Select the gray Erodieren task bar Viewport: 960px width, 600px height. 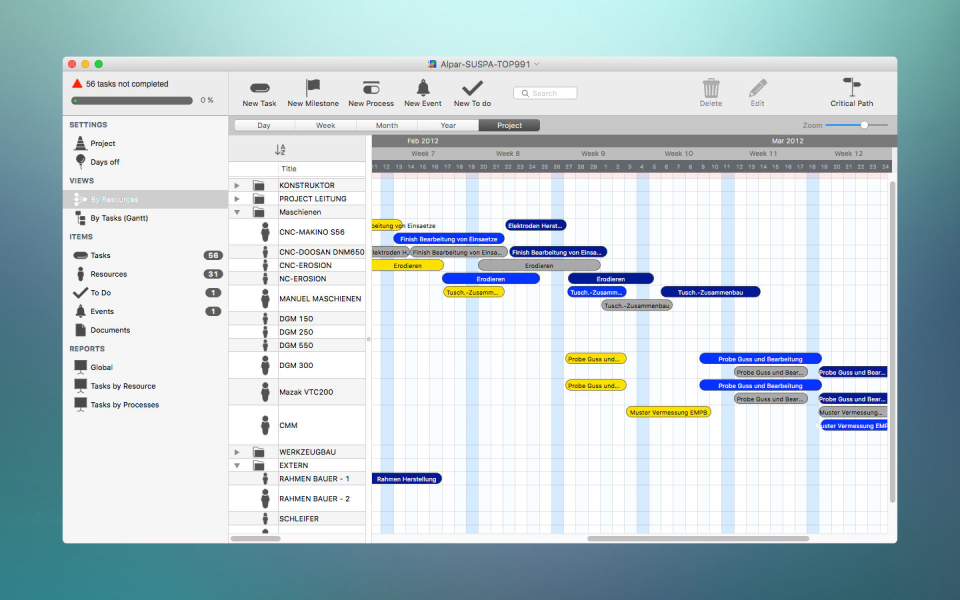click(x=539, y=265)
